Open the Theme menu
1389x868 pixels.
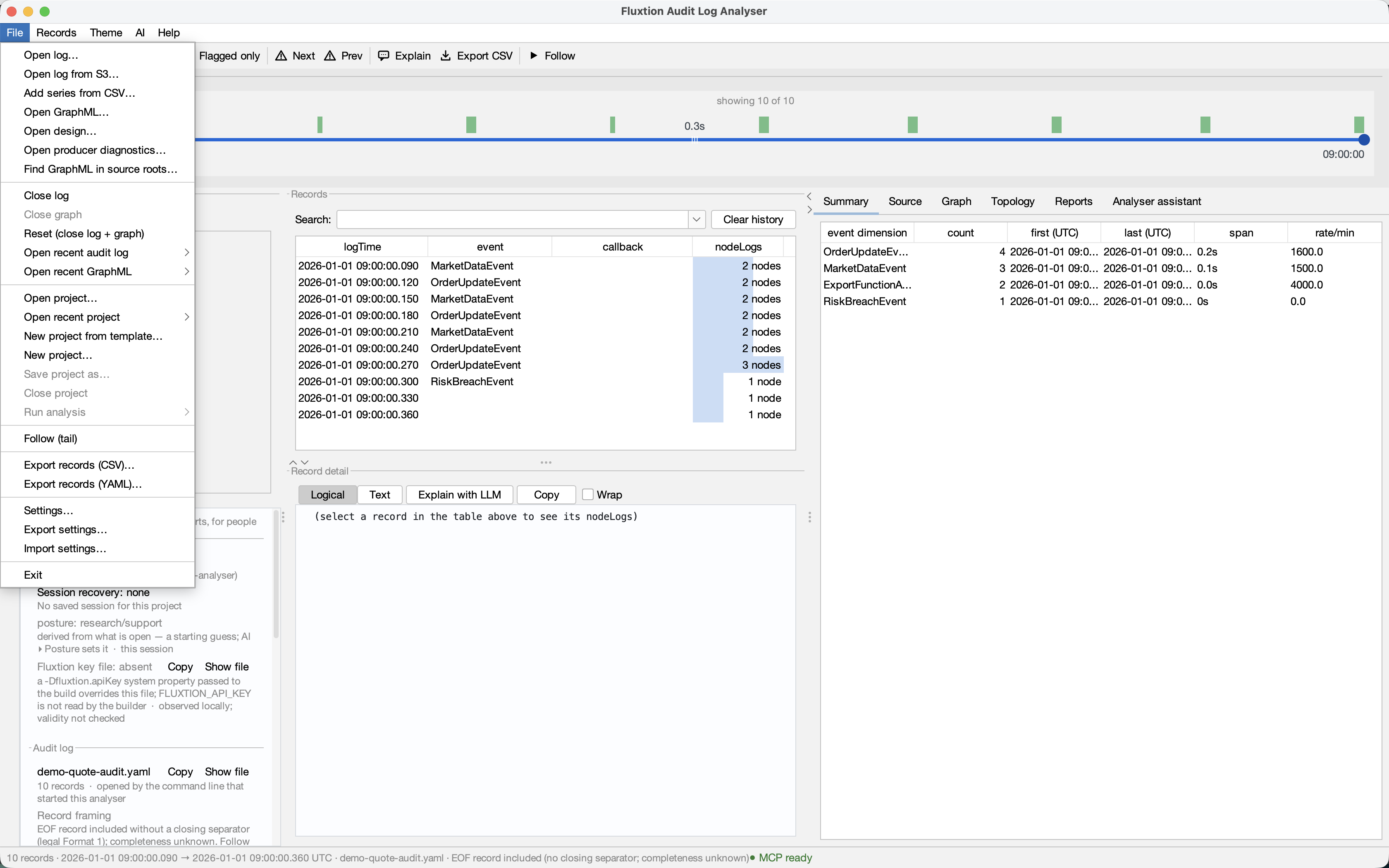105,33
